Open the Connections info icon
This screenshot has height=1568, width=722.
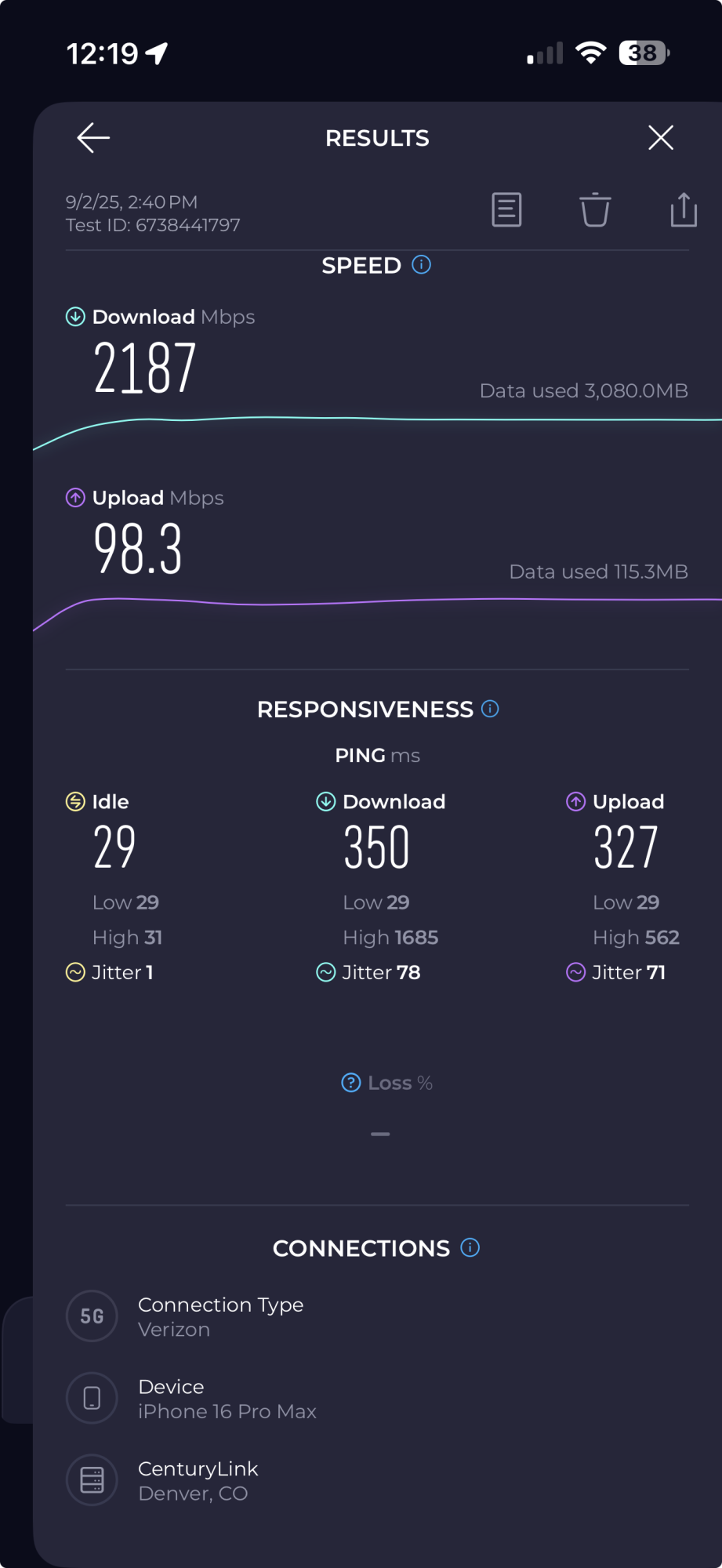470,1247
